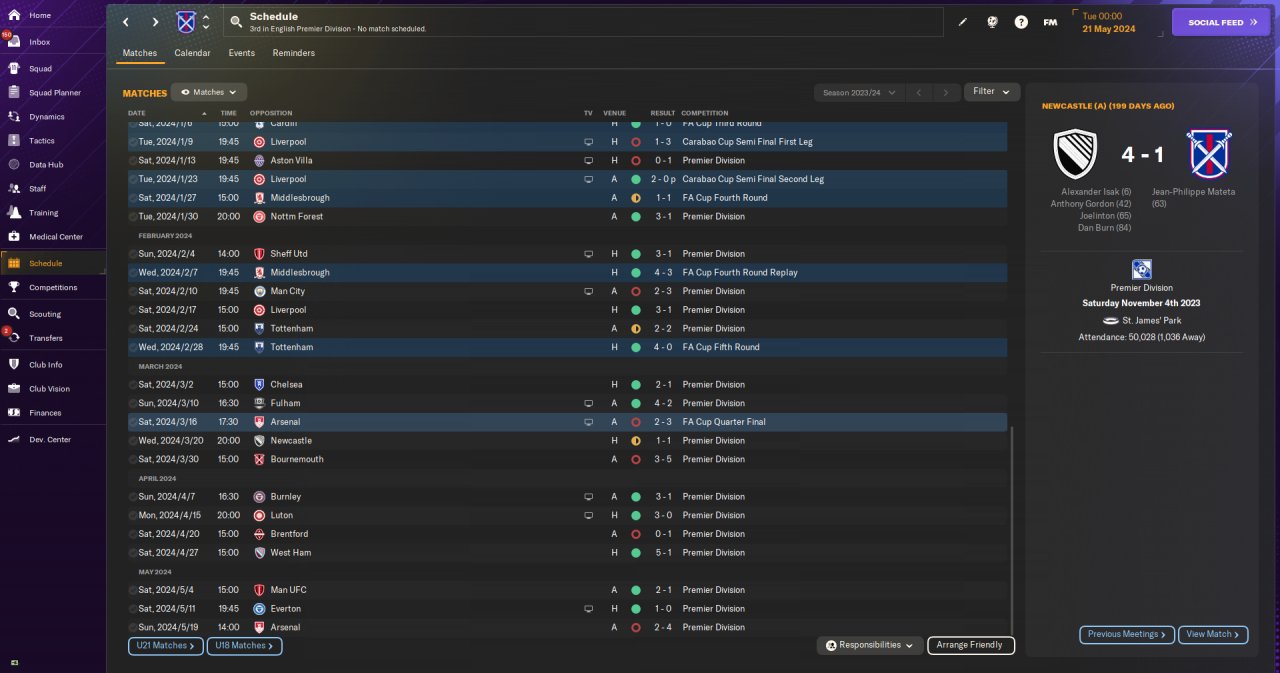The height and width of the screenshot is (673, 1280).
Task: Click the Arrange Friendly button
Action: (x=971, y=645)
